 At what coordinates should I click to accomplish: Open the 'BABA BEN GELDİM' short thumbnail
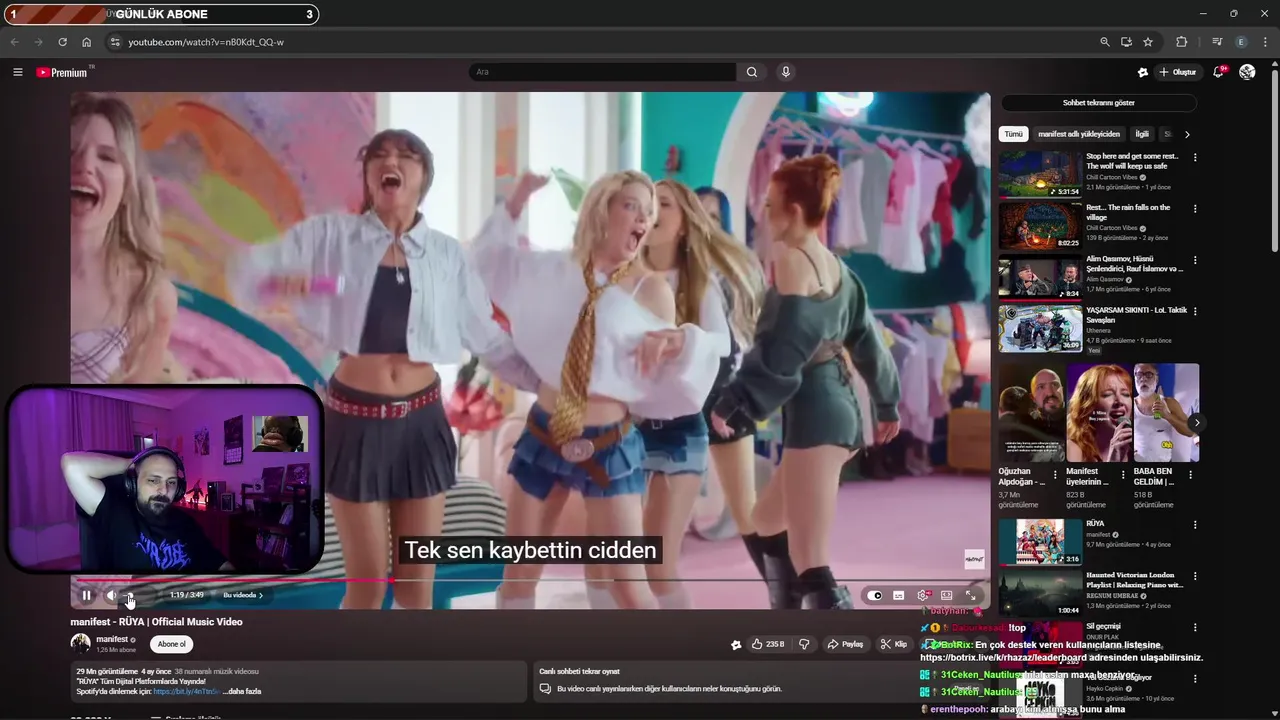point(1166,413)
